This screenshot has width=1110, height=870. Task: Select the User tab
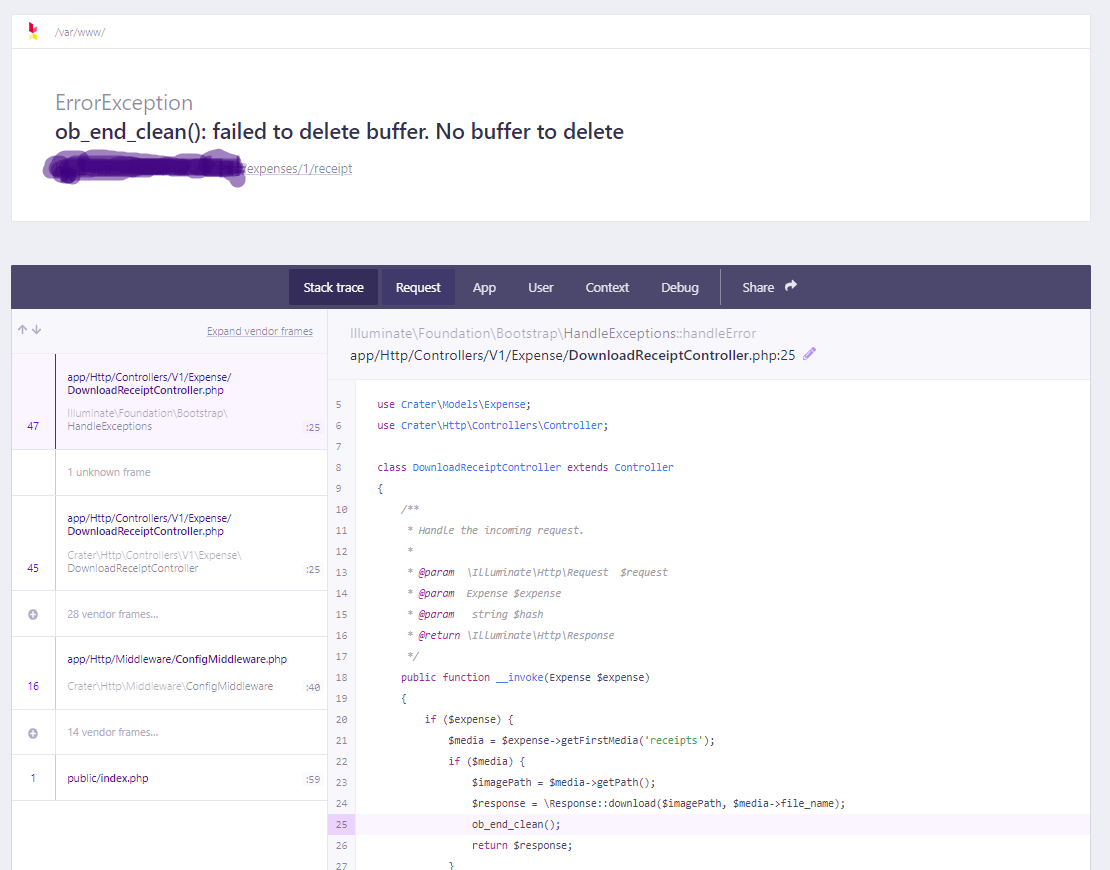(x=540, y=287)
